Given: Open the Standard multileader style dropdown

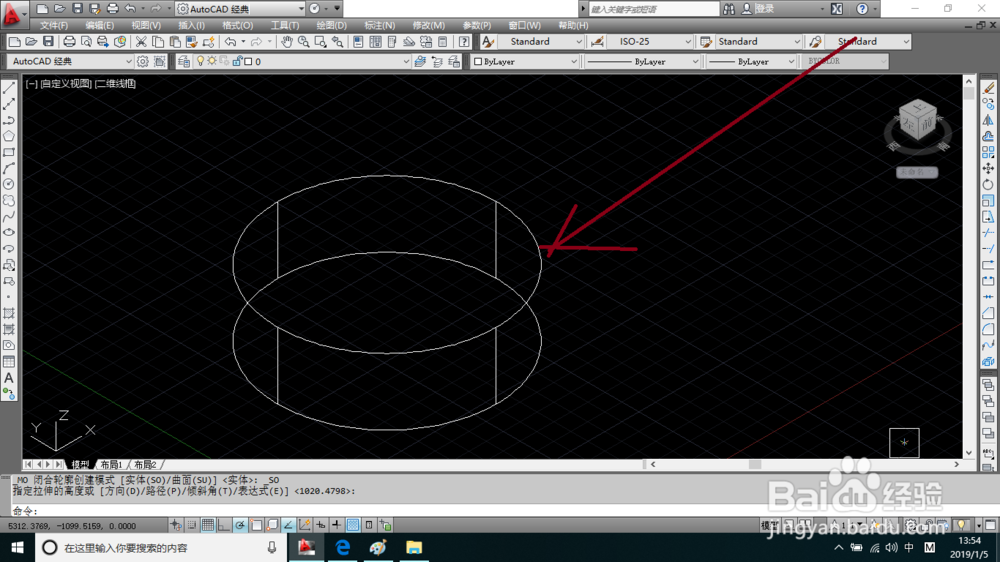Looking at the screenshot, I should pyautogui.click(x=868, y=41).
